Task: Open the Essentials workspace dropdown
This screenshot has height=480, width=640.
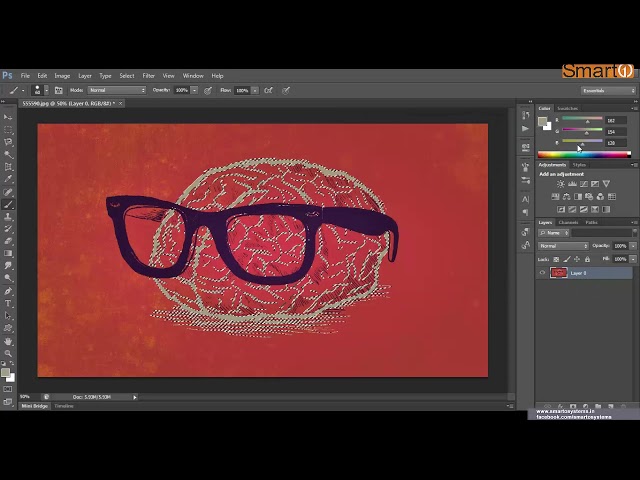Action: coord(608,91)
